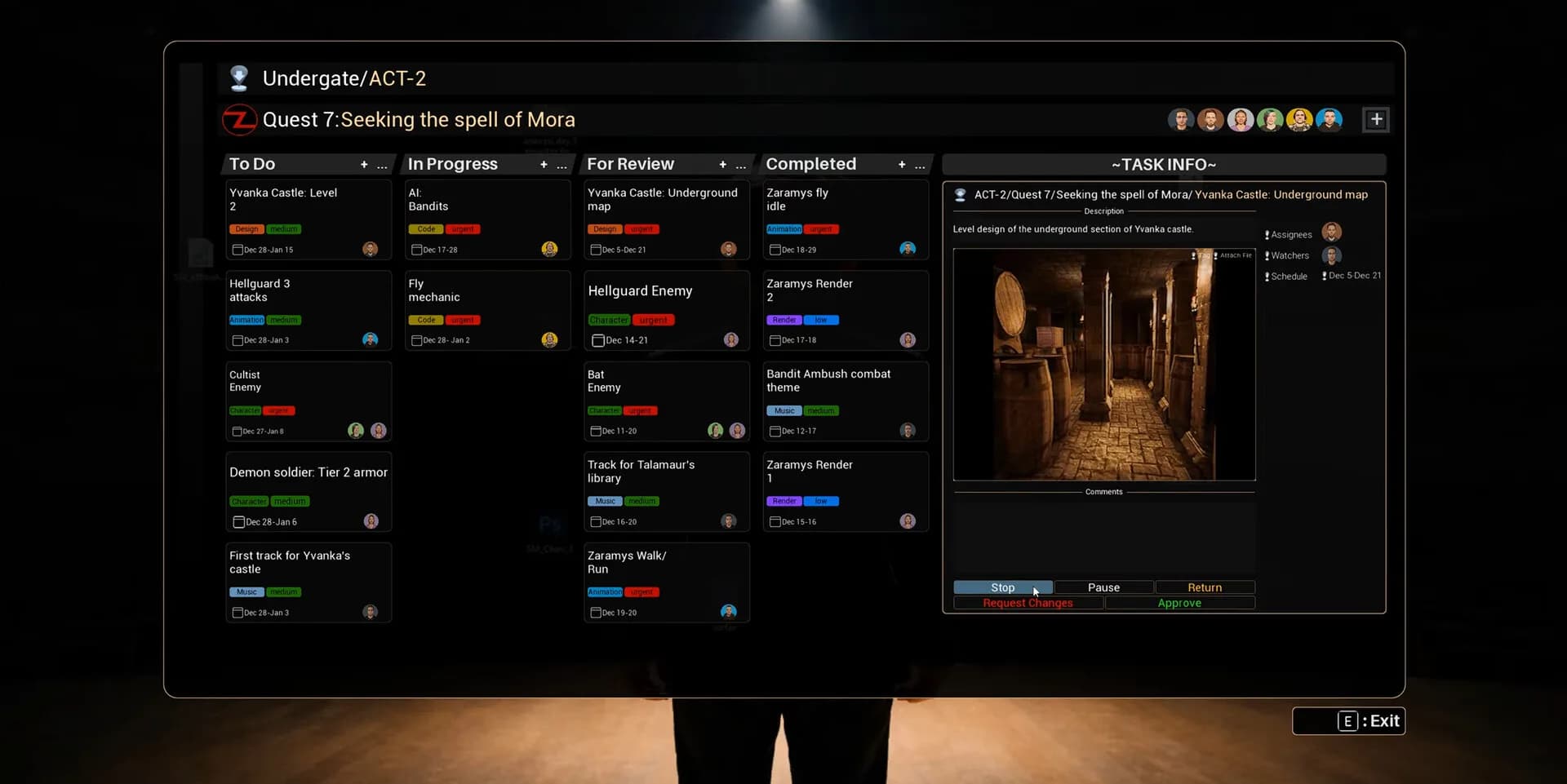The width and height of the screenshot is (1567, 784).
Task: Add a new card to In Progress column
Action: click(544, 165)
